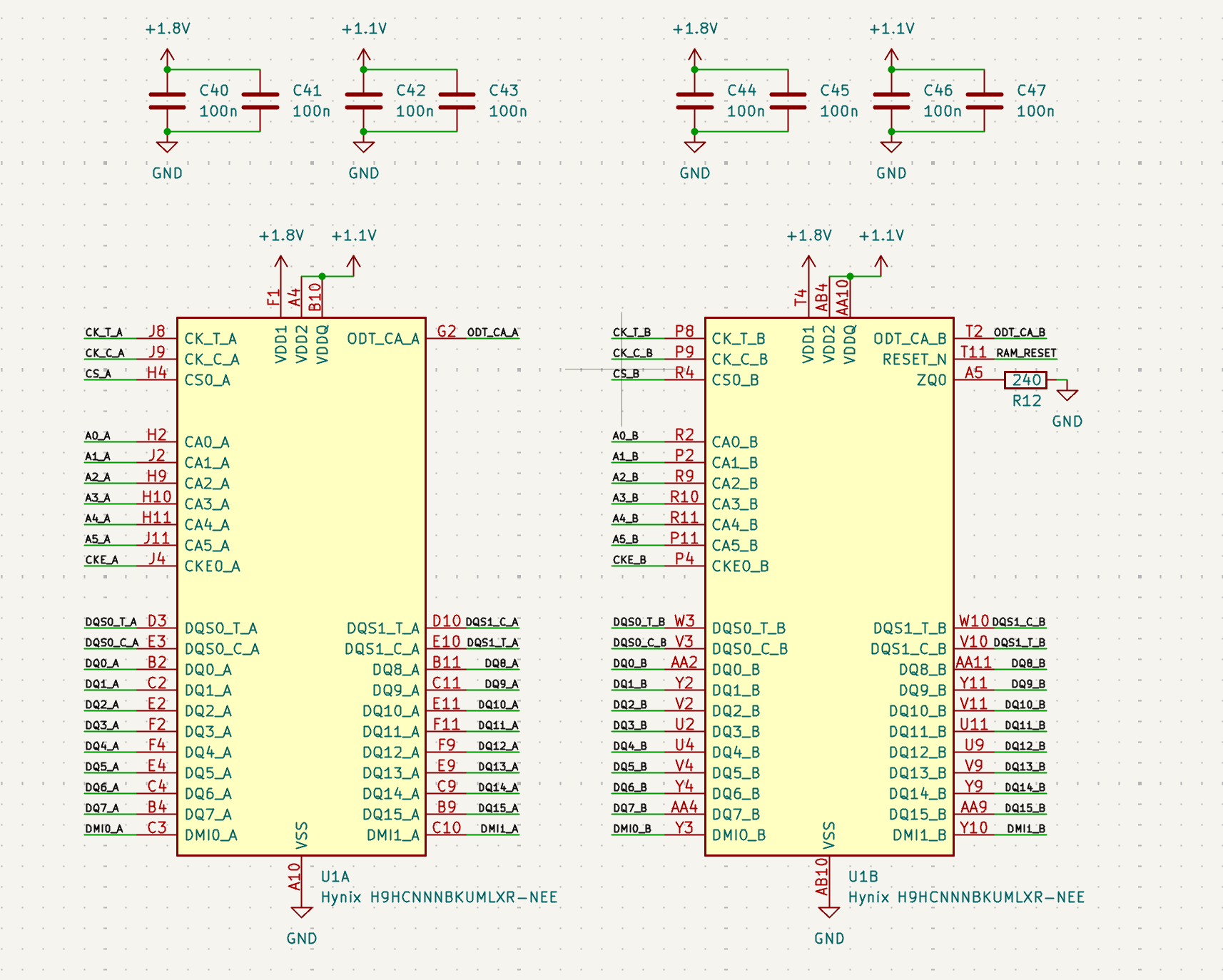Pick the C45 capacitor symbol
The image size is (1223, 980).
(788, 101)
